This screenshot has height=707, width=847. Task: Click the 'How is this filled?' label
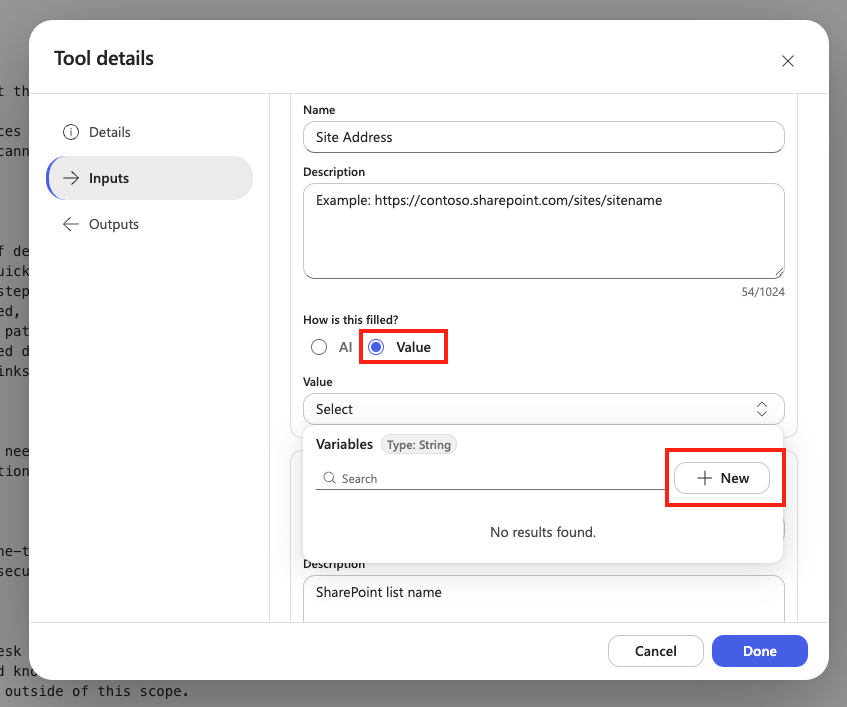pos(351,320)
